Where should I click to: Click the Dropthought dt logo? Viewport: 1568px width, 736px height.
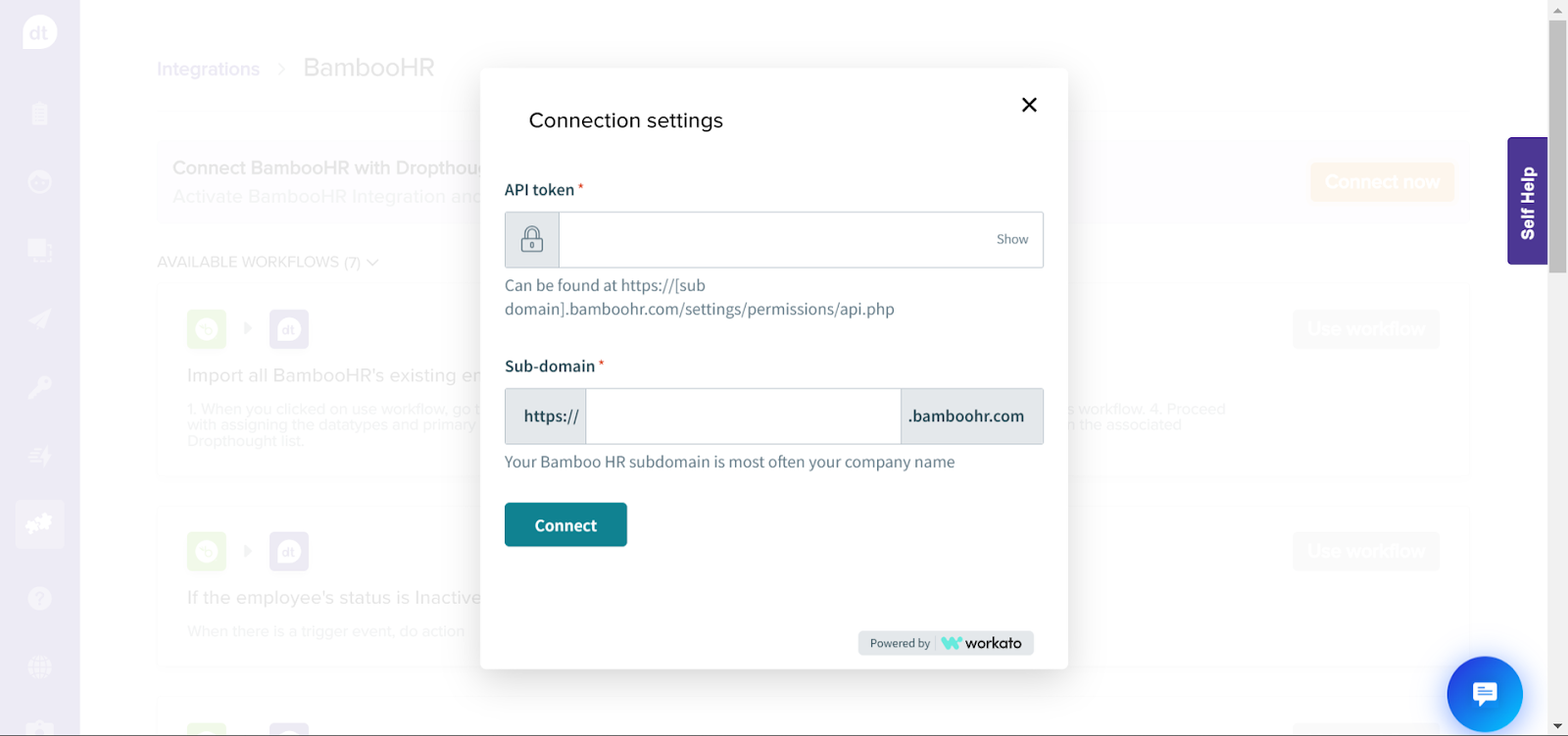tap(39, 32)
